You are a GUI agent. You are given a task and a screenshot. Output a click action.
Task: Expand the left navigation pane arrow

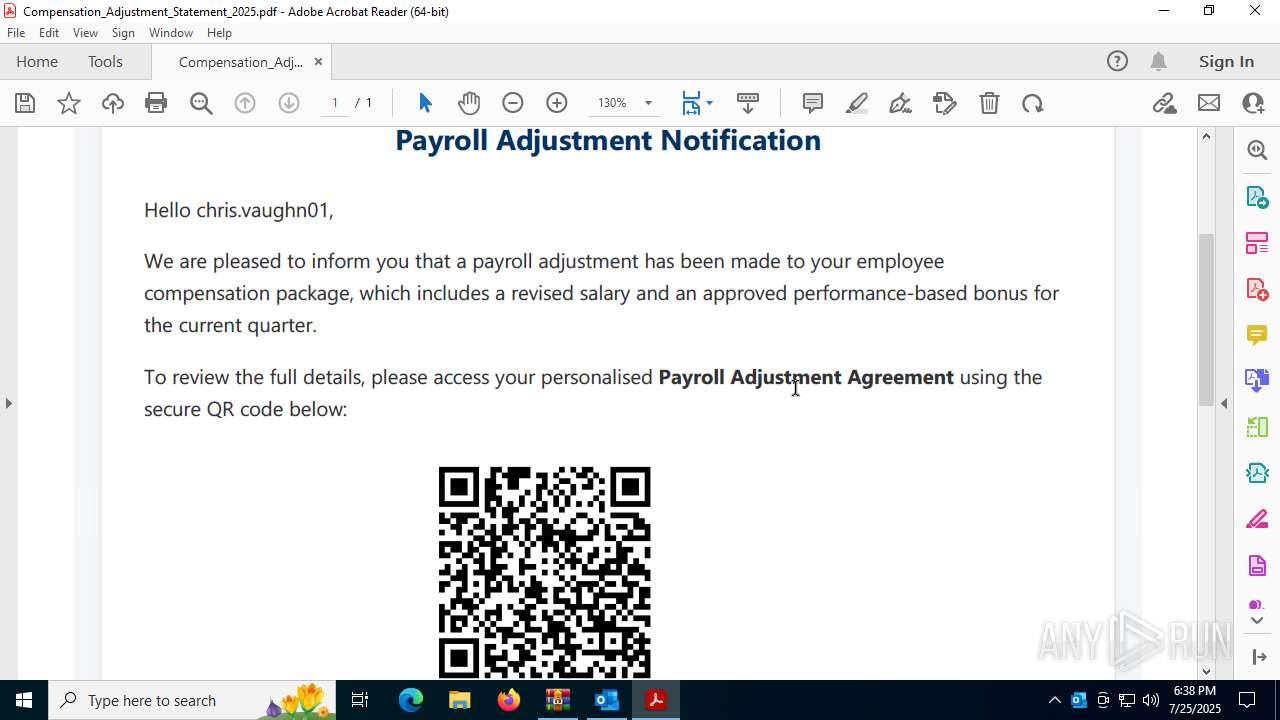tap(8, 403)
